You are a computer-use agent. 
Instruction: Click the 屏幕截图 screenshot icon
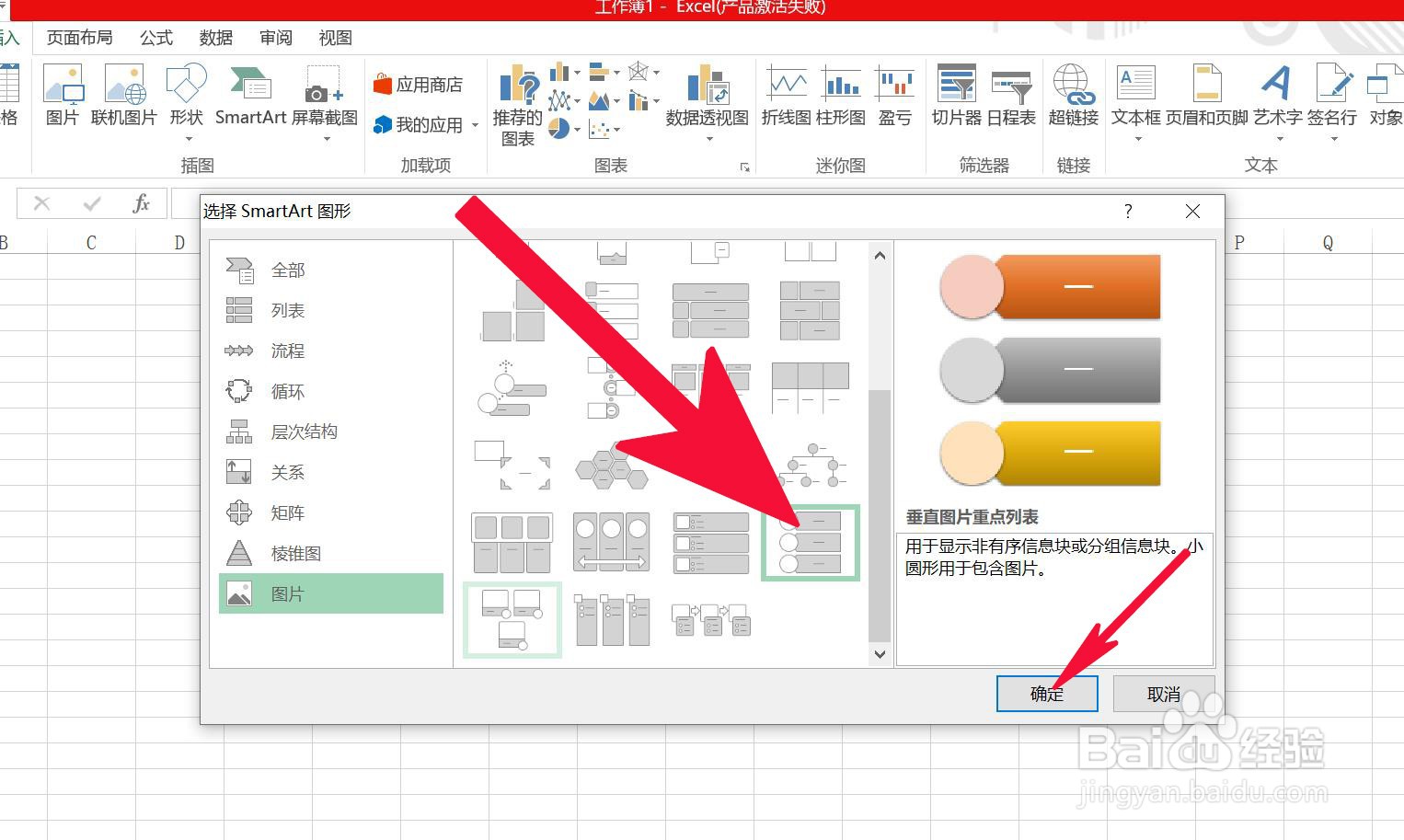pos(323,92)
